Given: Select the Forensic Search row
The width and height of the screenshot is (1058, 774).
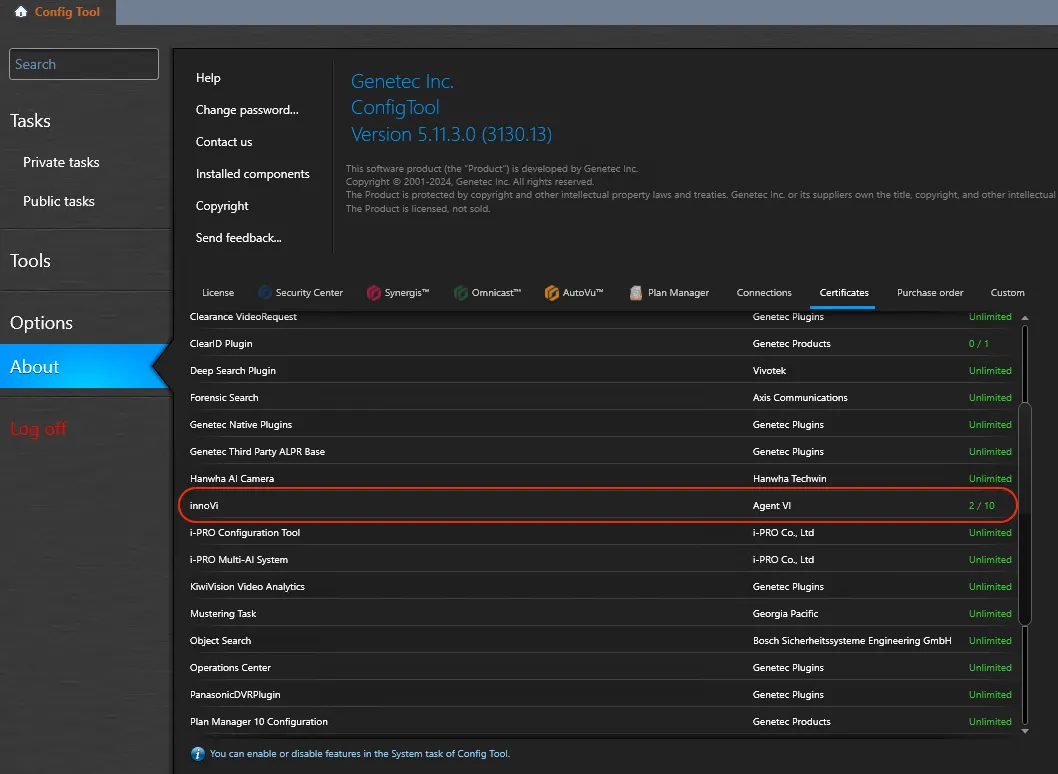Looking at the screenshot, I should 601,397.
